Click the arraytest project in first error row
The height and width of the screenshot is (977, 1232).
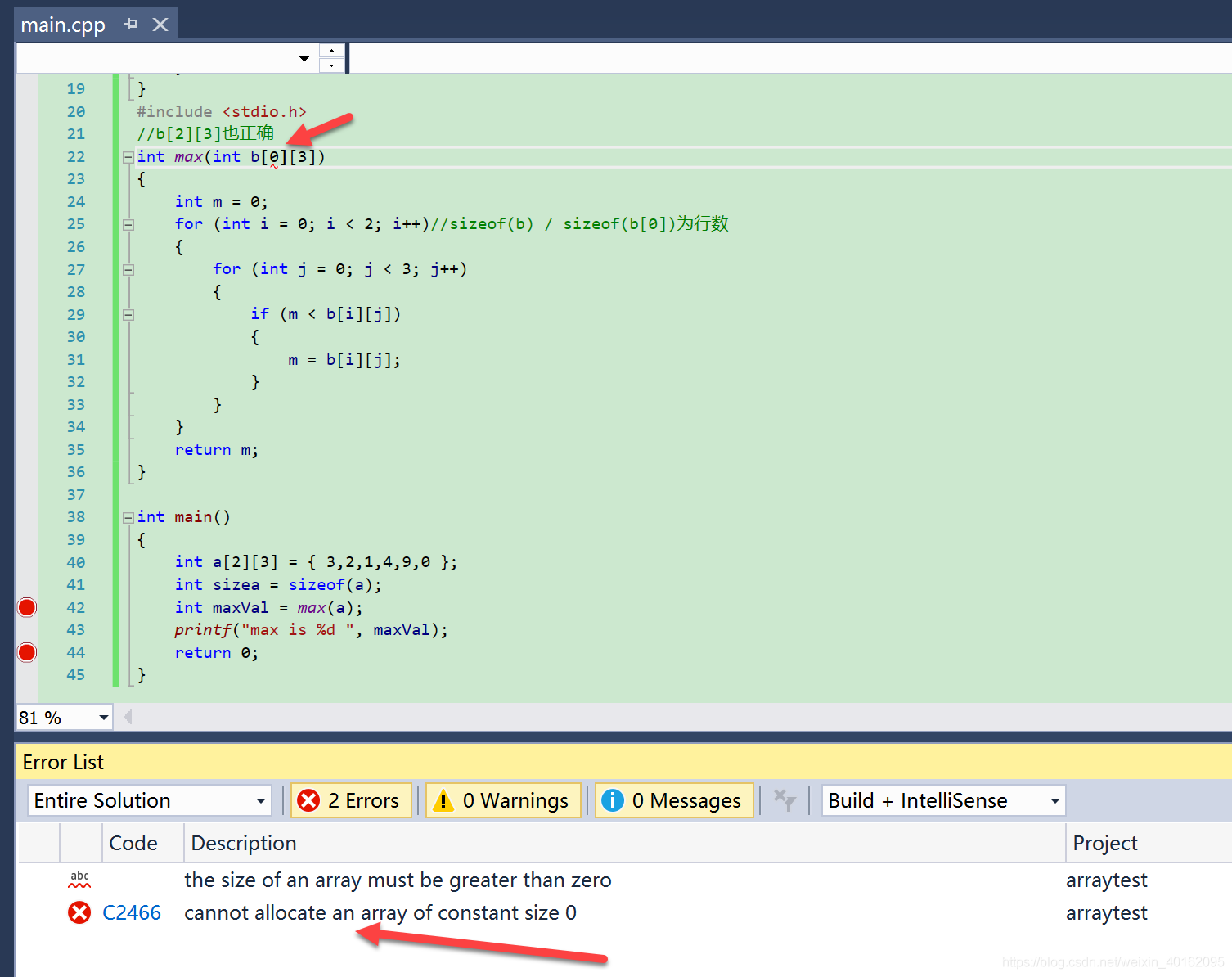pos(1106,880)
